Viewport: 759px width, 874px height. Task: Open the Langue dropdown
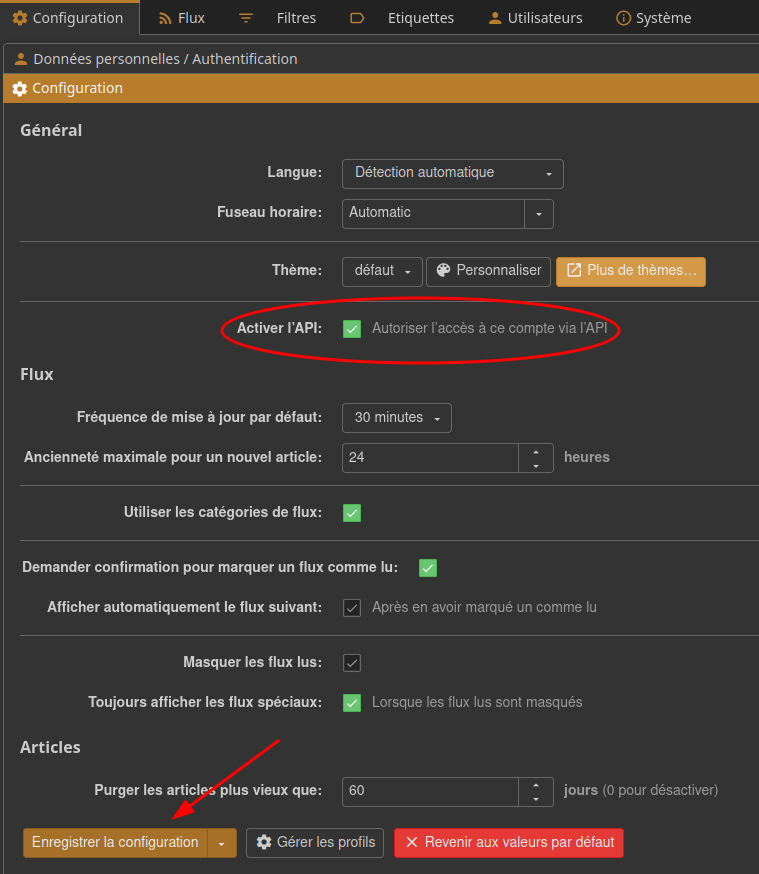click(x=452, y=173)
